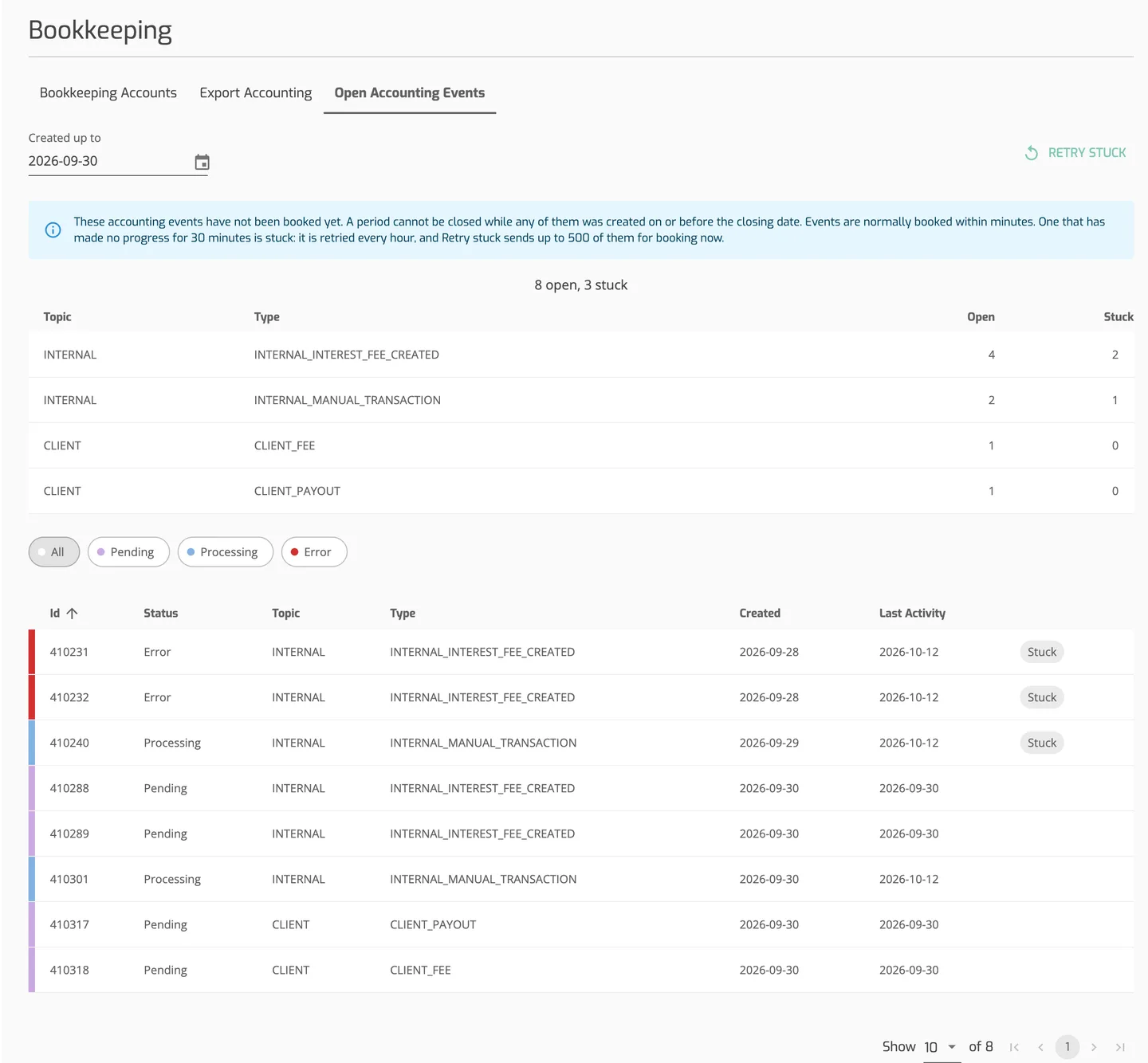The width and height of the screenshot is (1148, 1063).
Task: Click the Bookkeeping page heading
Action: (x=100, y=30)
